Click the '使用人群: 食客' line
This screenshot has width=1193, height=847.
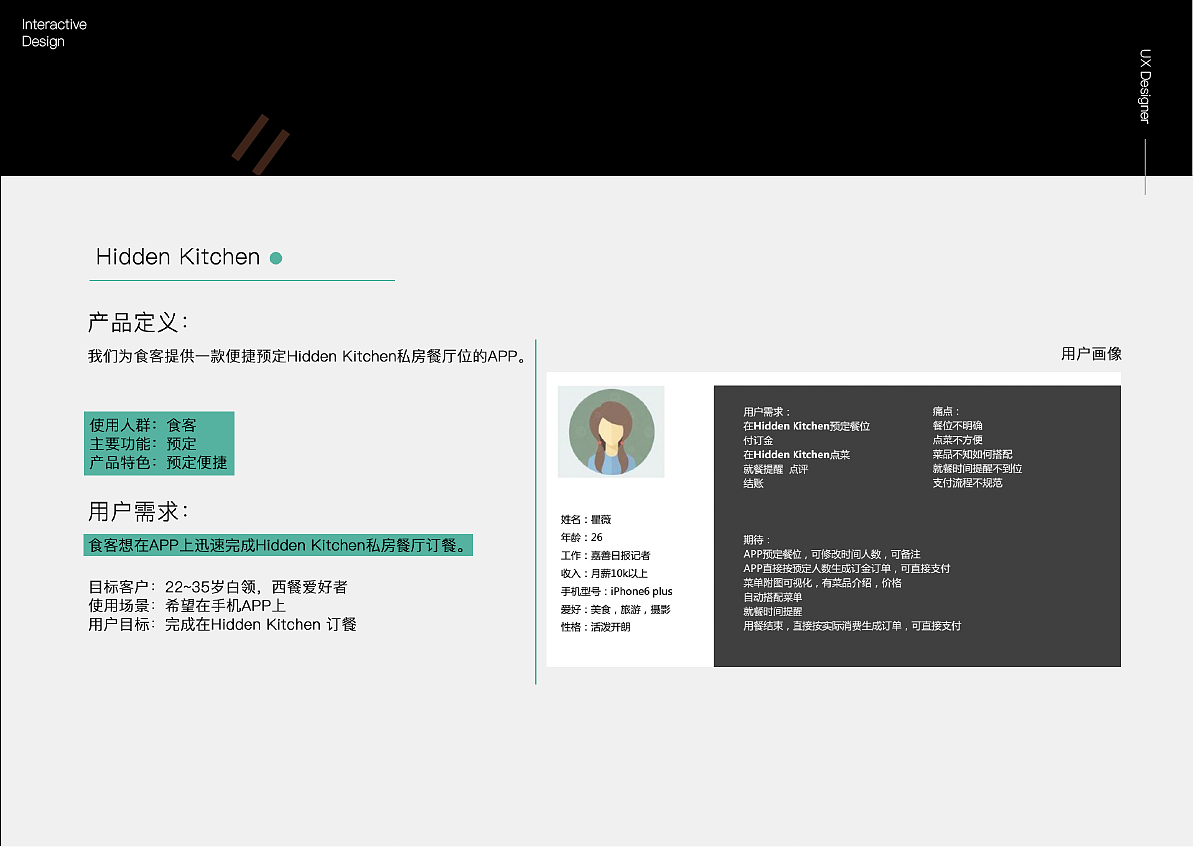coord(143,425)
